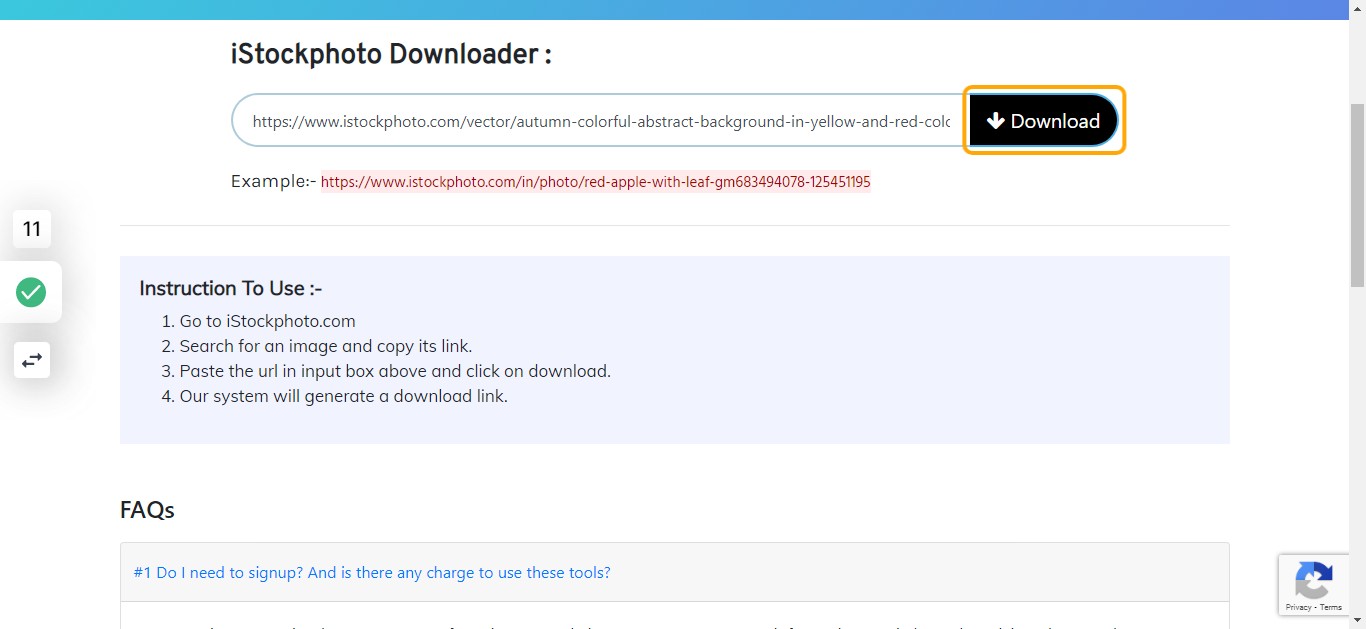
Task: Open the red-apple example link
Action: click(x=596, y=182)
